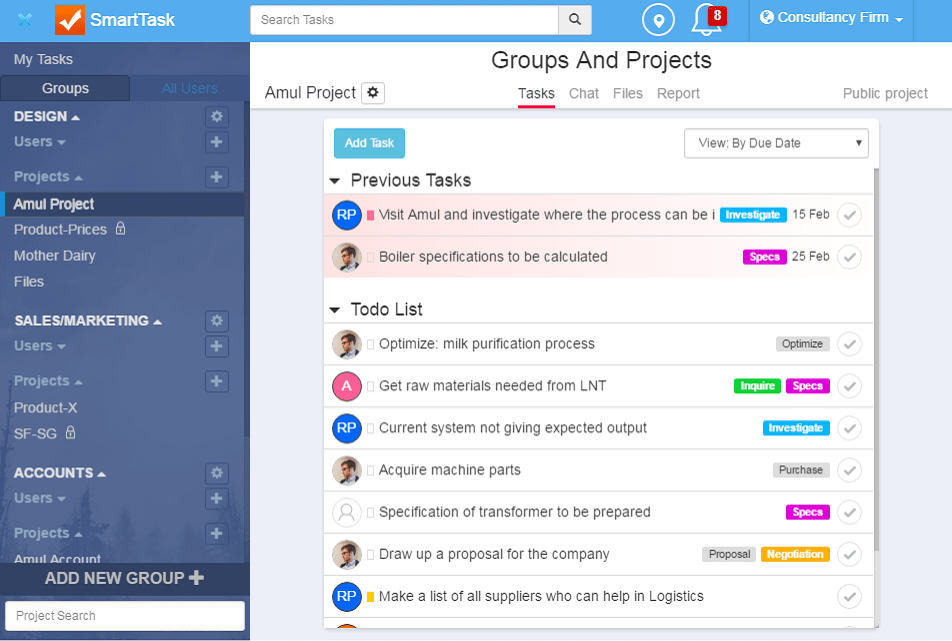This screenshot has height=641, width=952.
Task: Click the Public project label
Action: coord(885,93)
